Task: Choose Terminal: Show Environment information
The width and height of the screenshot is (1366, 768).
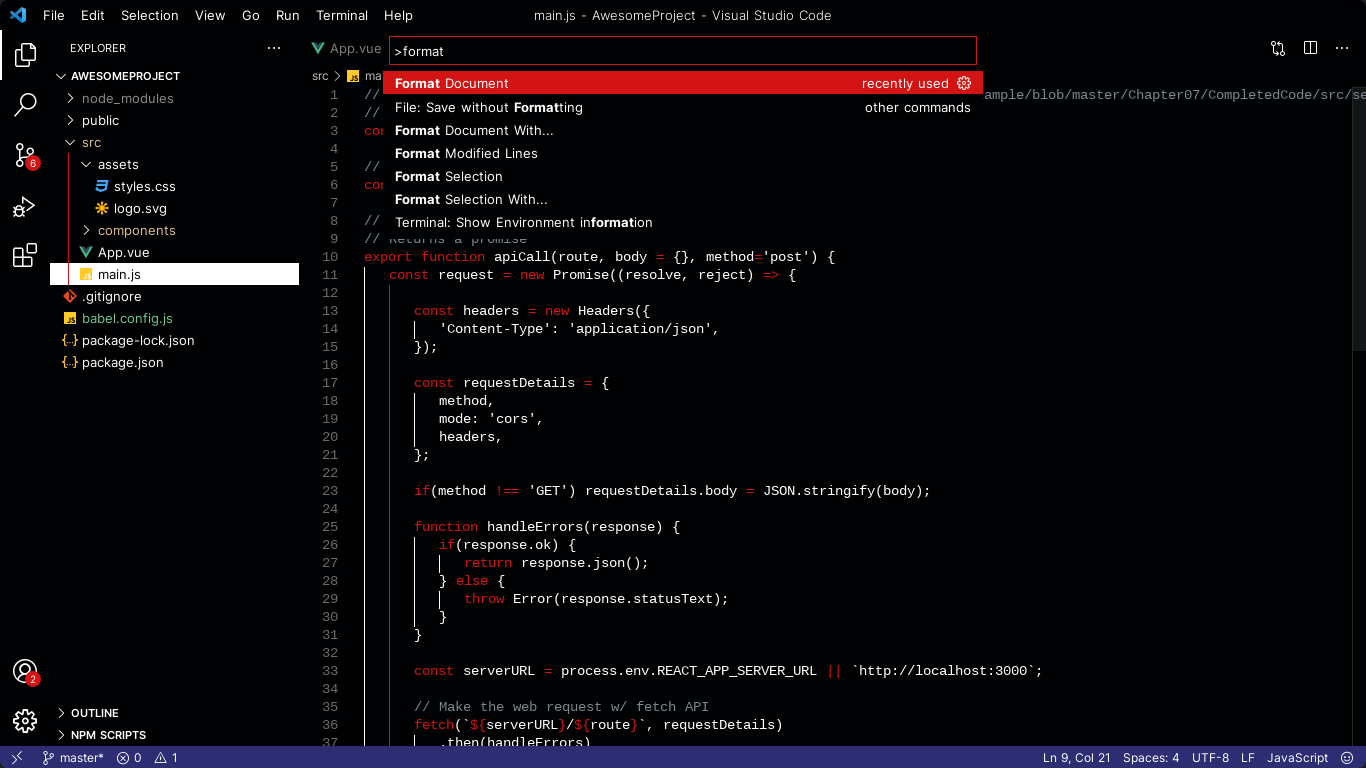Action: pos(683,222)
